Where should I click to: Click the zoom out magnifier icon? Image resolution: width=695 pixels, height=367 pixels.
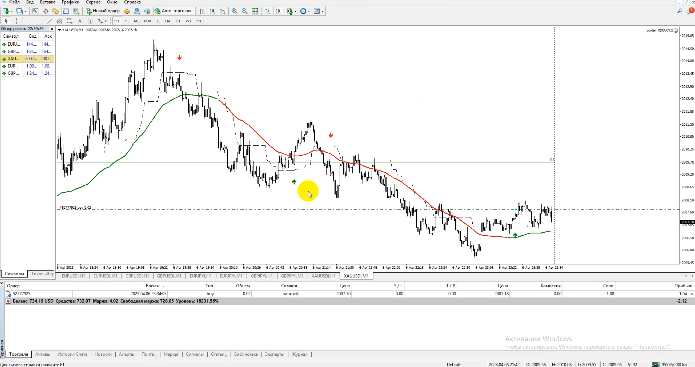pyautogui.click(x=245, y=11)
